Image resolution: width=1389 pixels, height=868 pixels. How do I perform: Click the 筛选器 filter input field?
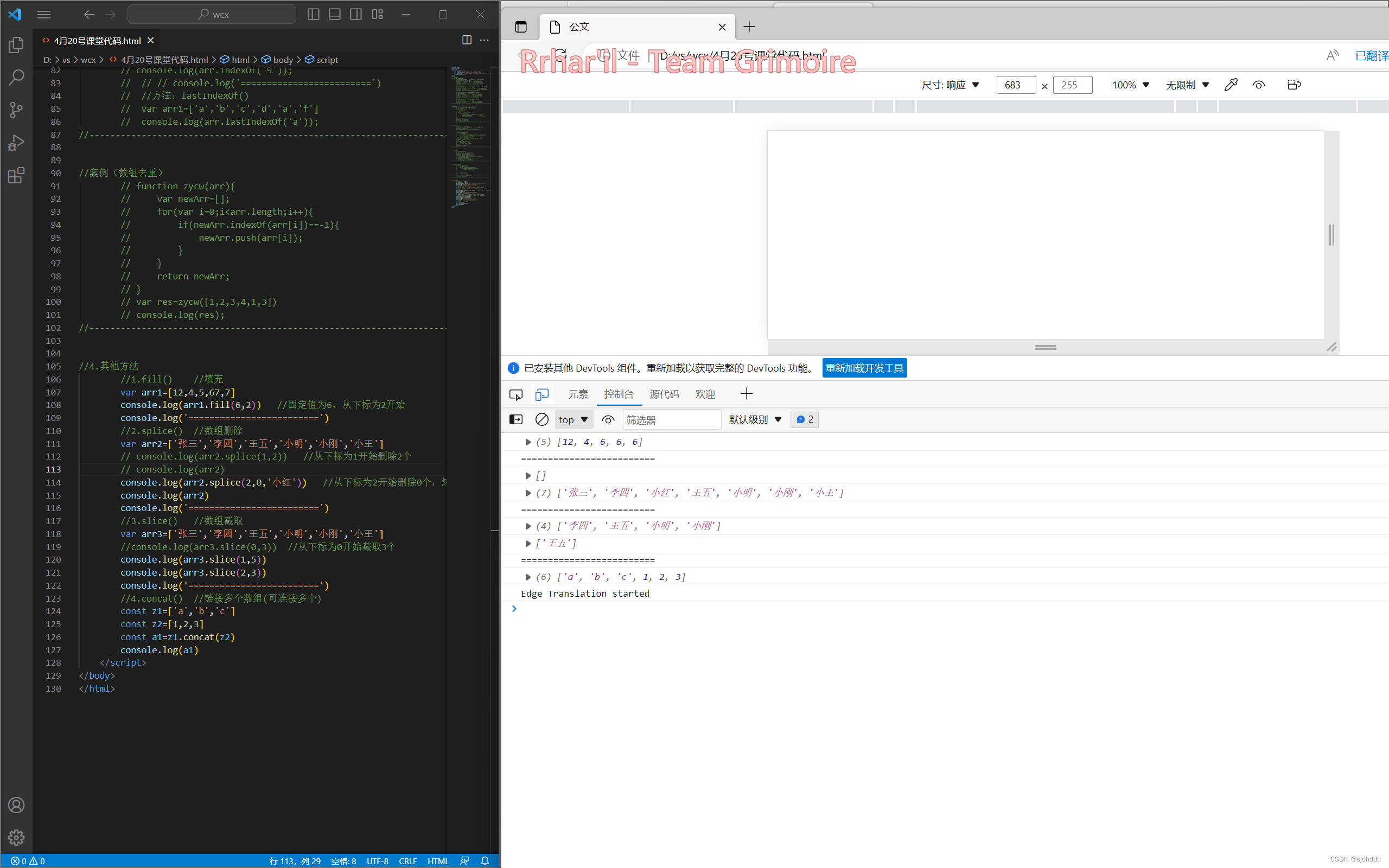tap(671, 420)
